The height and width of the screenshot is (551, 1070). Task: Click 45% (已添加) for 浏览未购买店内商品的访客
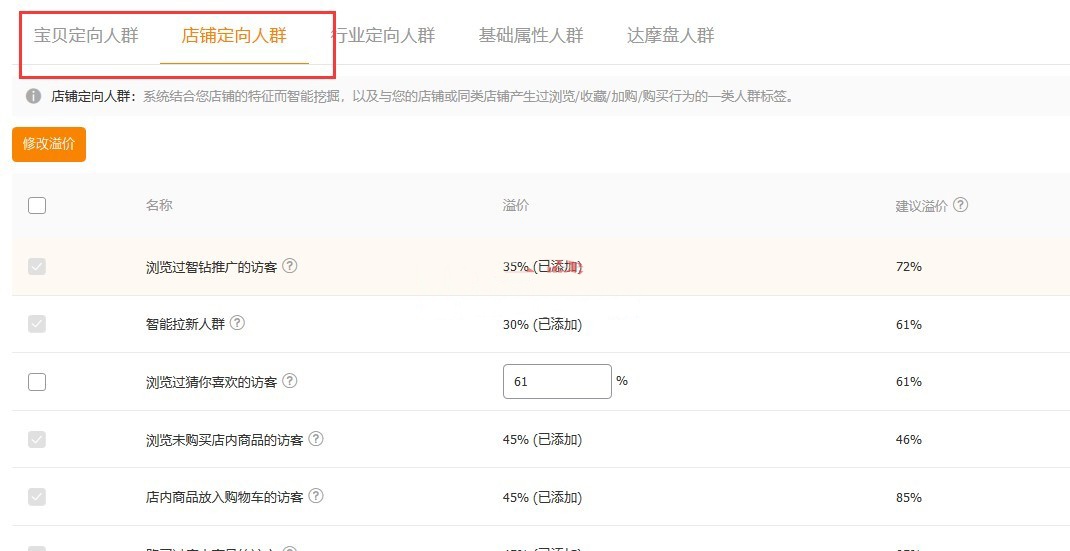(543, 440)
